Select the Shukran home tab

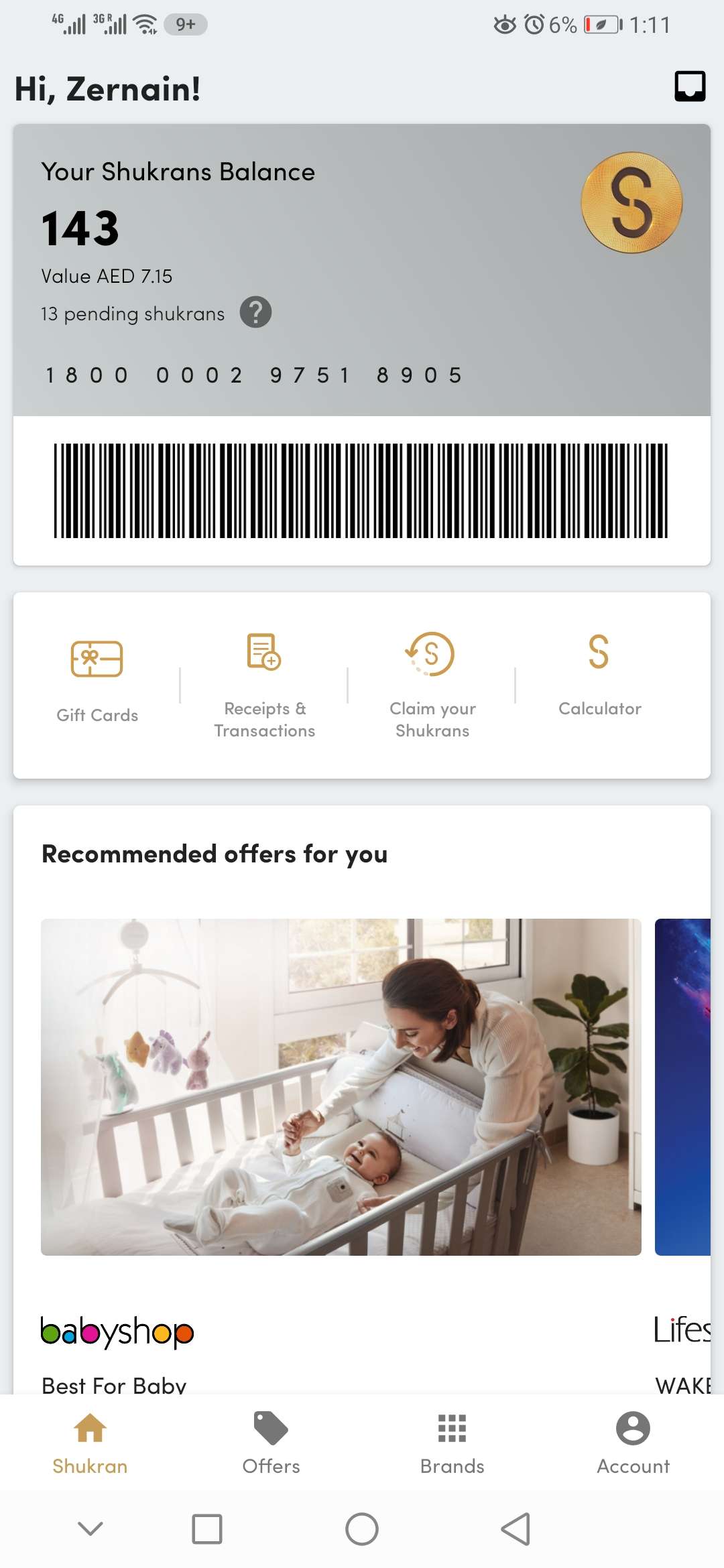[90, 1443]
